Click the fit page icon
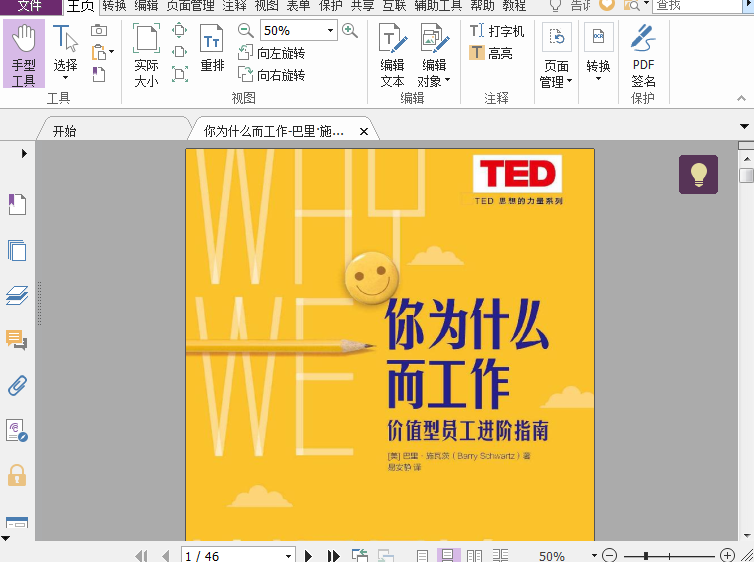Screen dimensions: 754x562 point(179,30)
